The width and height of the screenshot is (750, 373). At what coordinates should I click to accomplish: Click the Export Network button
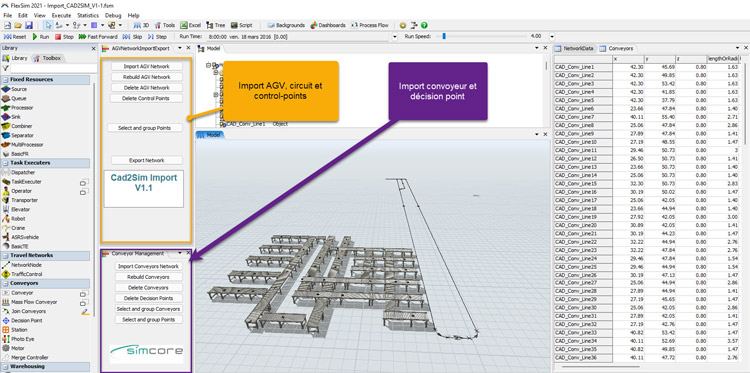click(147, 160)
